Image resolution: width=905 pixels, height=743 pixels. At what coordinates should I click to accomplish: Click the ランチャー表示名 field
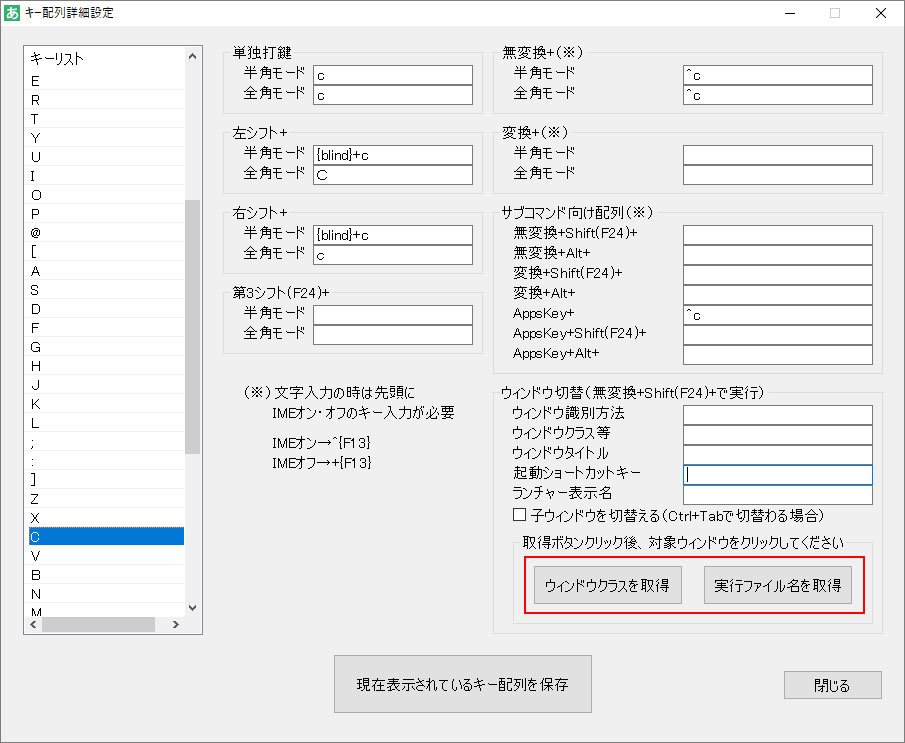777,493
